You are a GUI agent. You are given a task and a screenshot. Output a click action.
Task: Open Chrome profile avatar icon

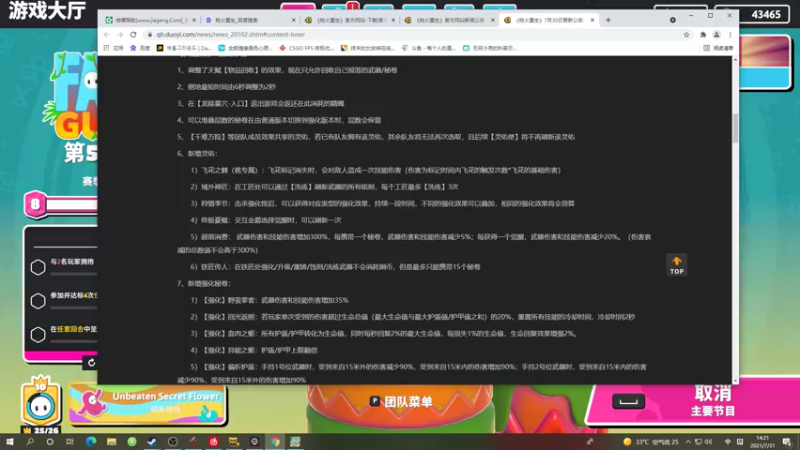point(716,35)
